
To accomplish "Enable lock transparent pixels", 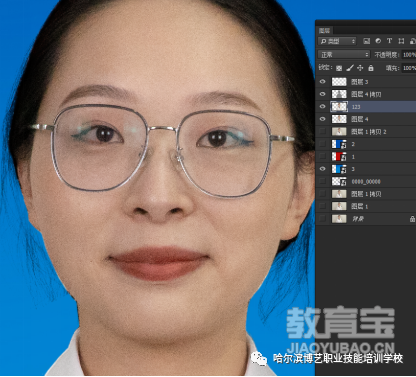I will tap(339, 68).
